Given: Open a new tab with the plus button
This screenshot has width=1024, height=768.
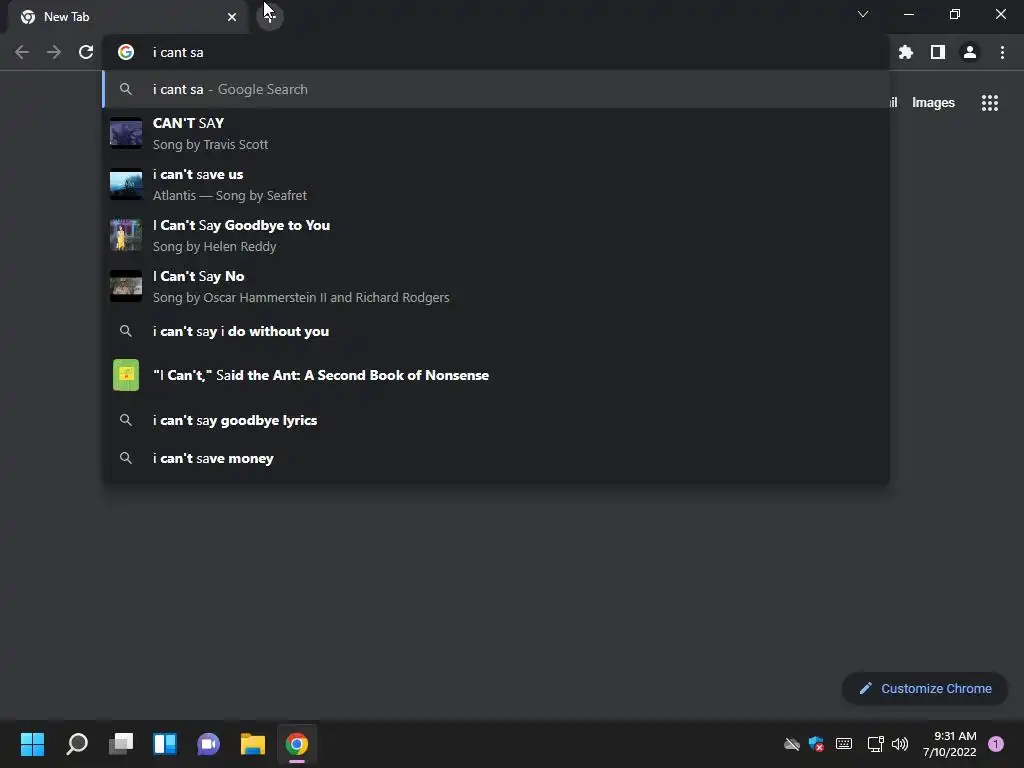Looking at the screenshot, I should [270, 16].
